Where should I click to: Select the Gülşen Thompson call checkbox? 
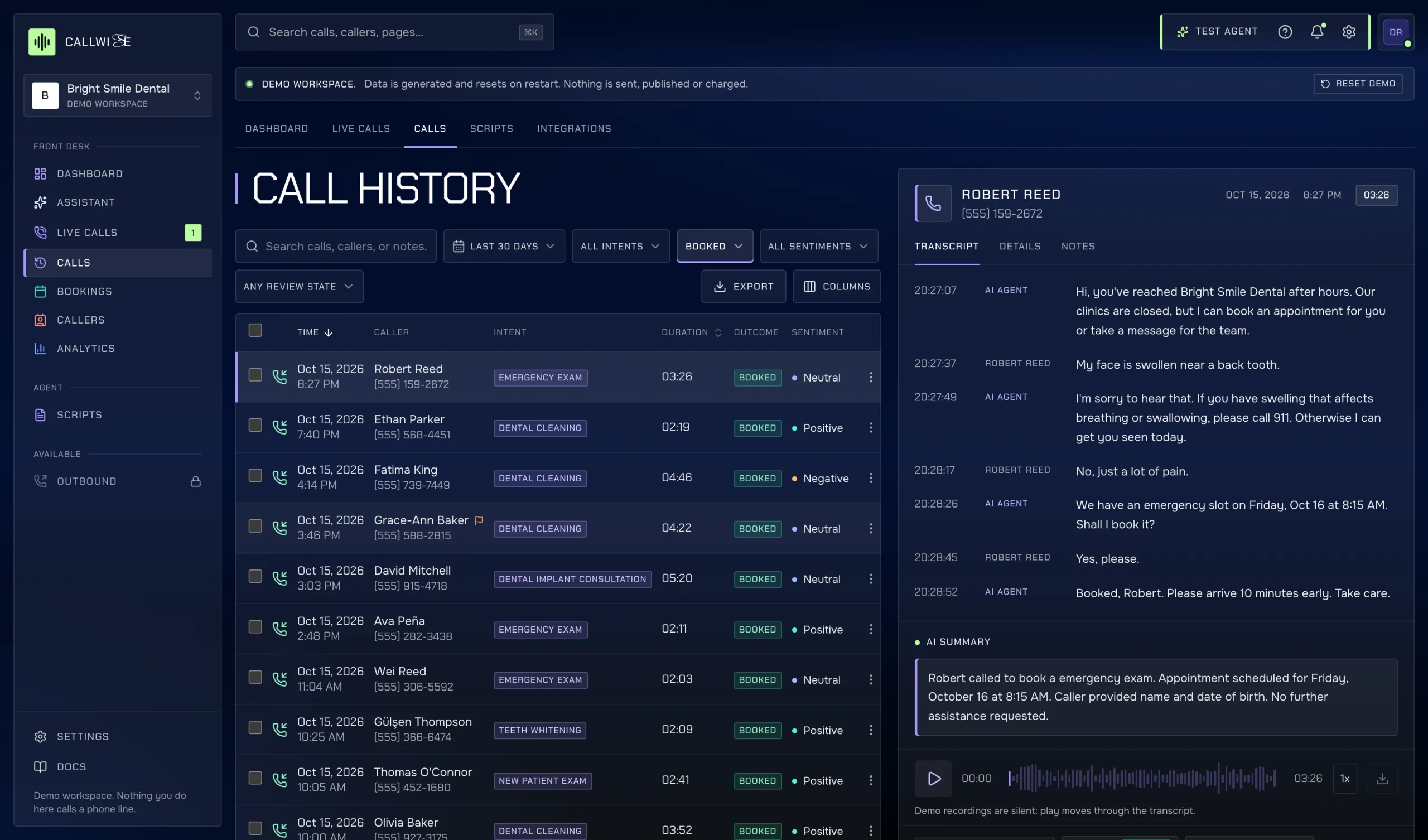click(x=255, y=728)
